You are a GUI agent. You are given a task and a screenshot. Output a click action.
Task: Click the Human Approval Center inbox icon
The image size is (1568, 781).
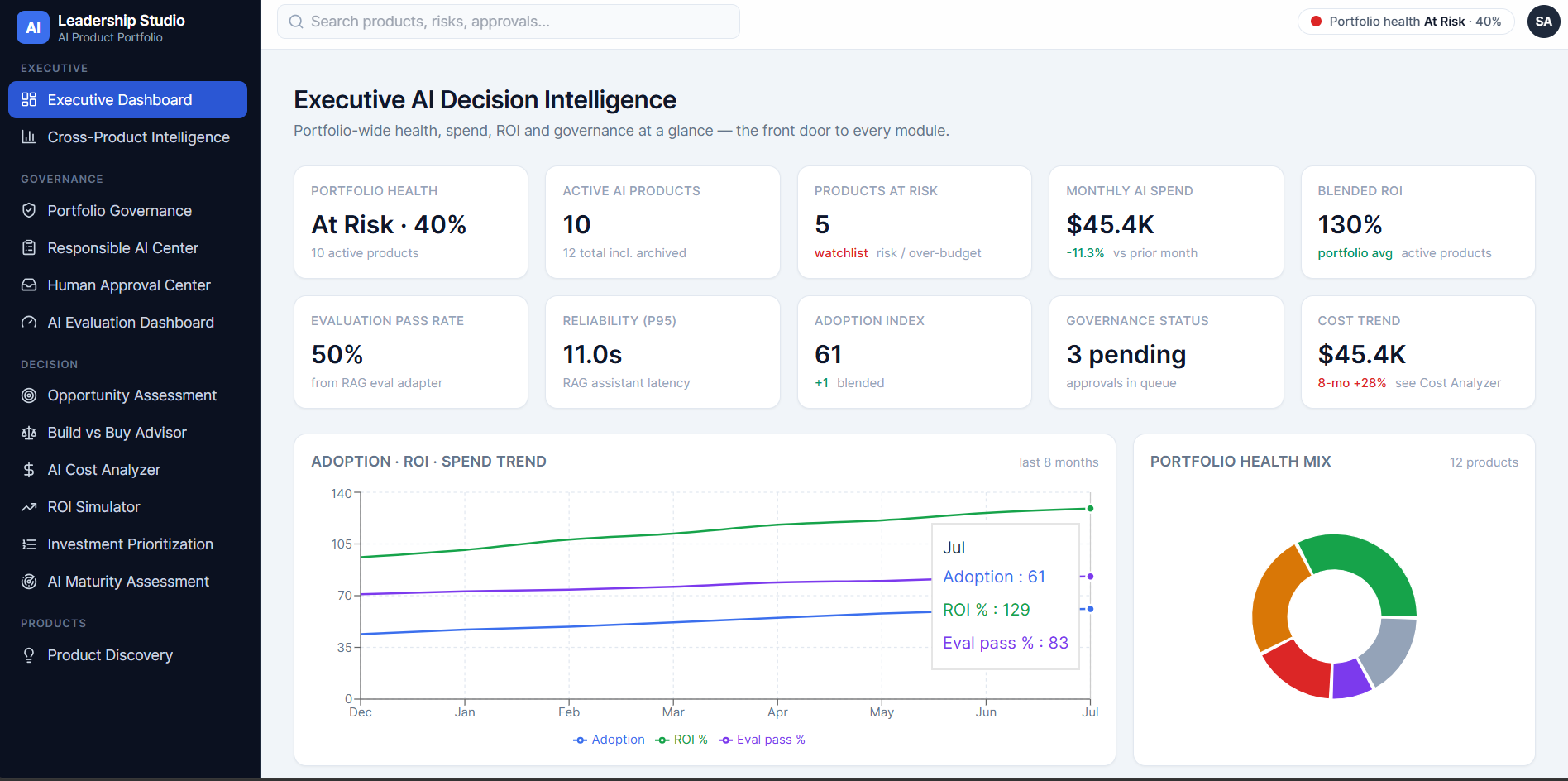click(x=29, y=285)
